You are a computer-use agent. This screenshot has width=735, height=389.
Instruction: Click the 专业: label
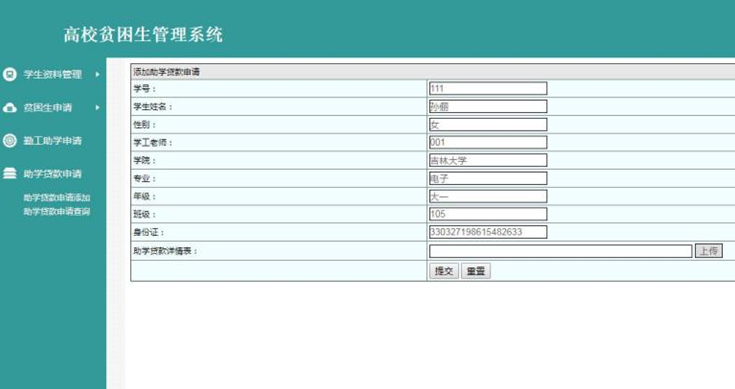144,179
